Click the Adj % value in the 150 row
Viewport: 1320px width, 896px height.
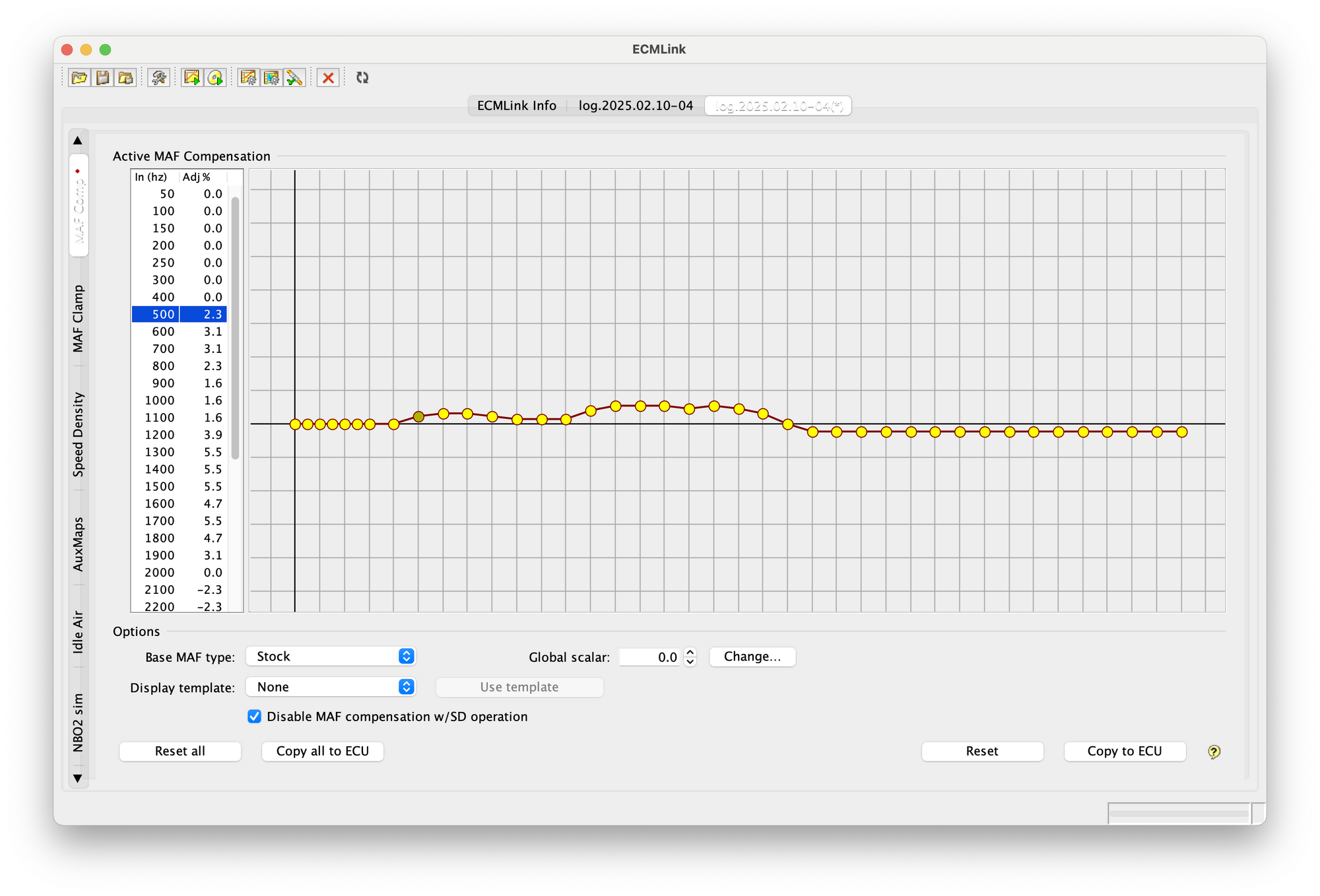click(x=203, y=228)
